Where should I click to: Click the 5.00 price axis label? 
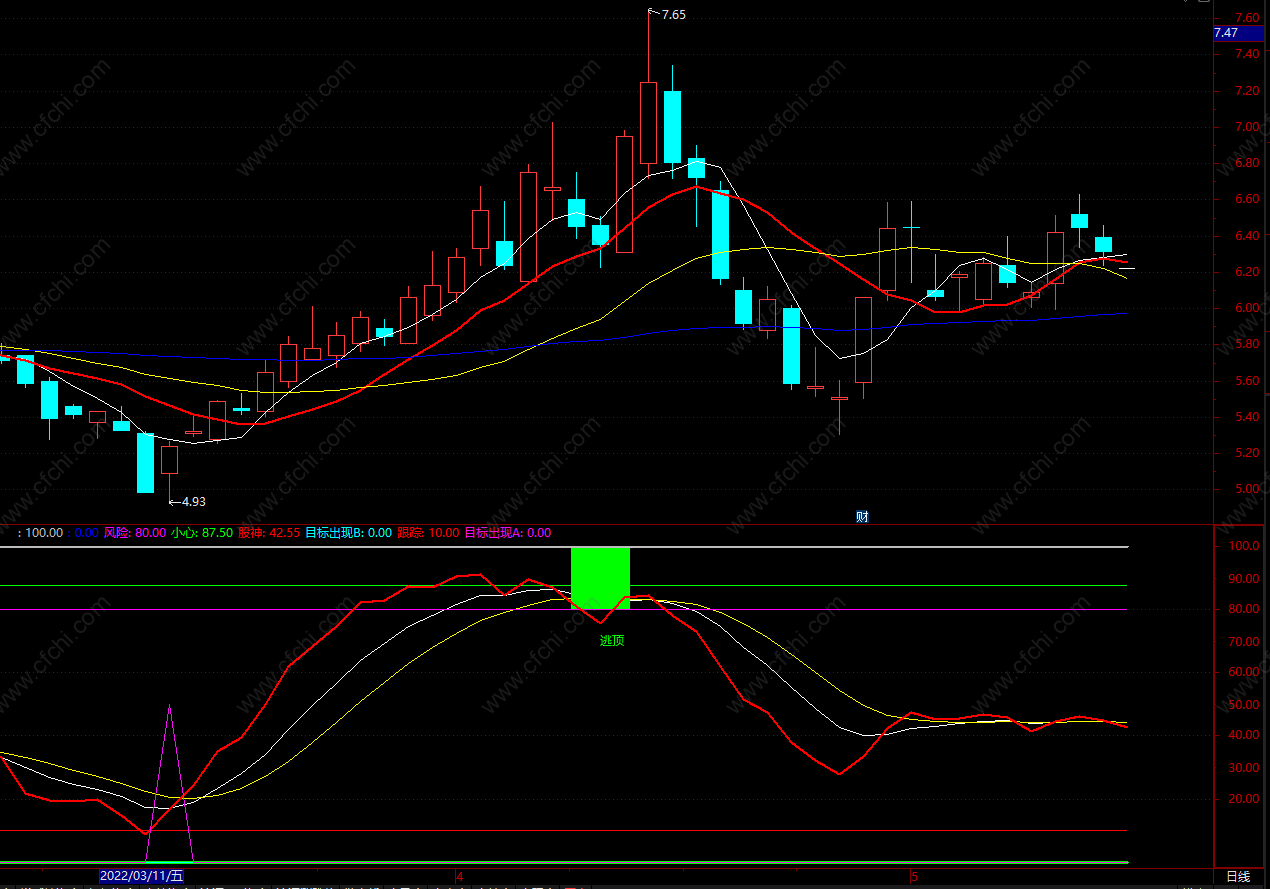[x=1247, y=490]
